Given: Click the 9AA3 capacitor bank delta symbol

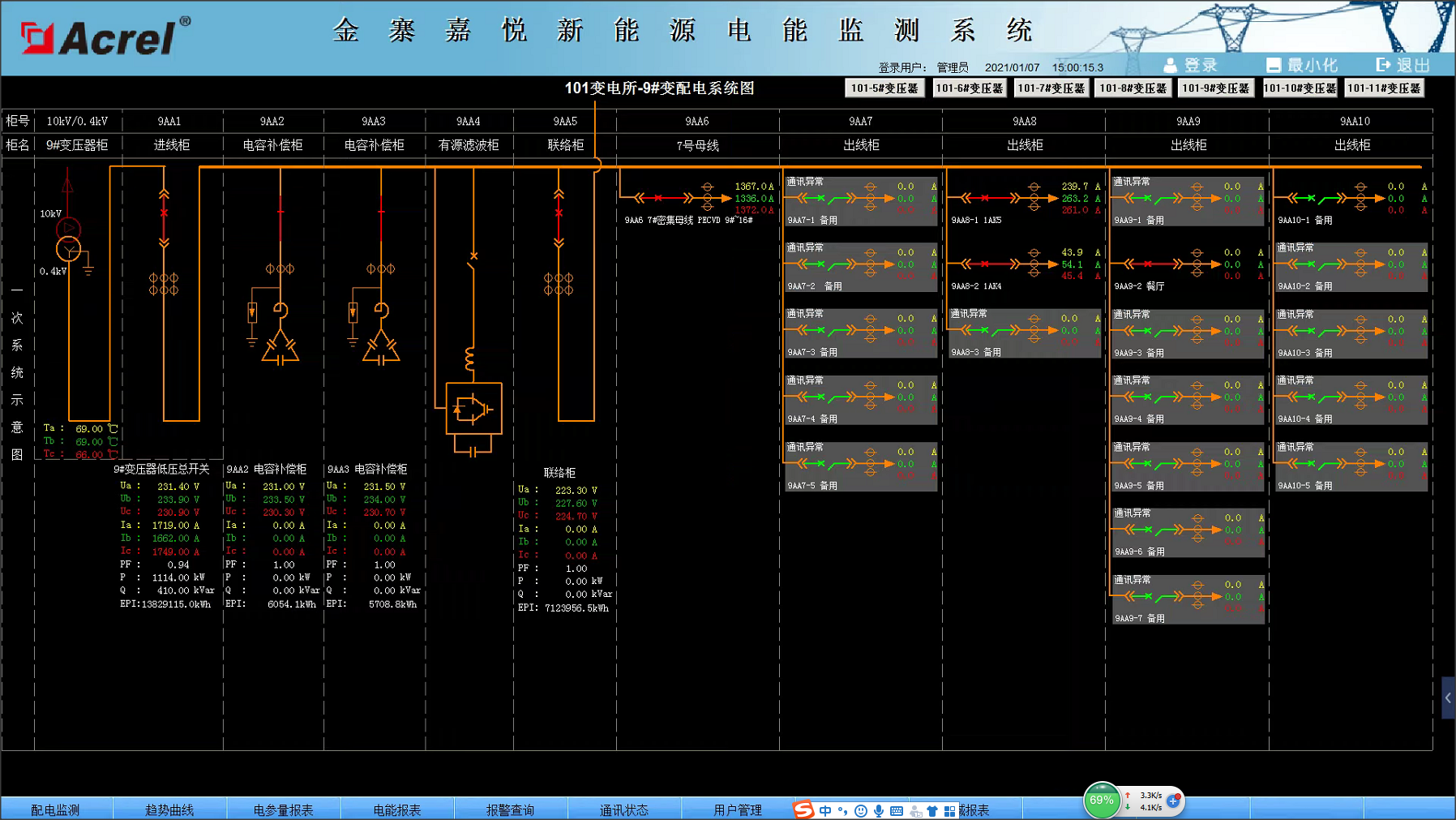Looking at the screenshot, I should coord(381,349).
